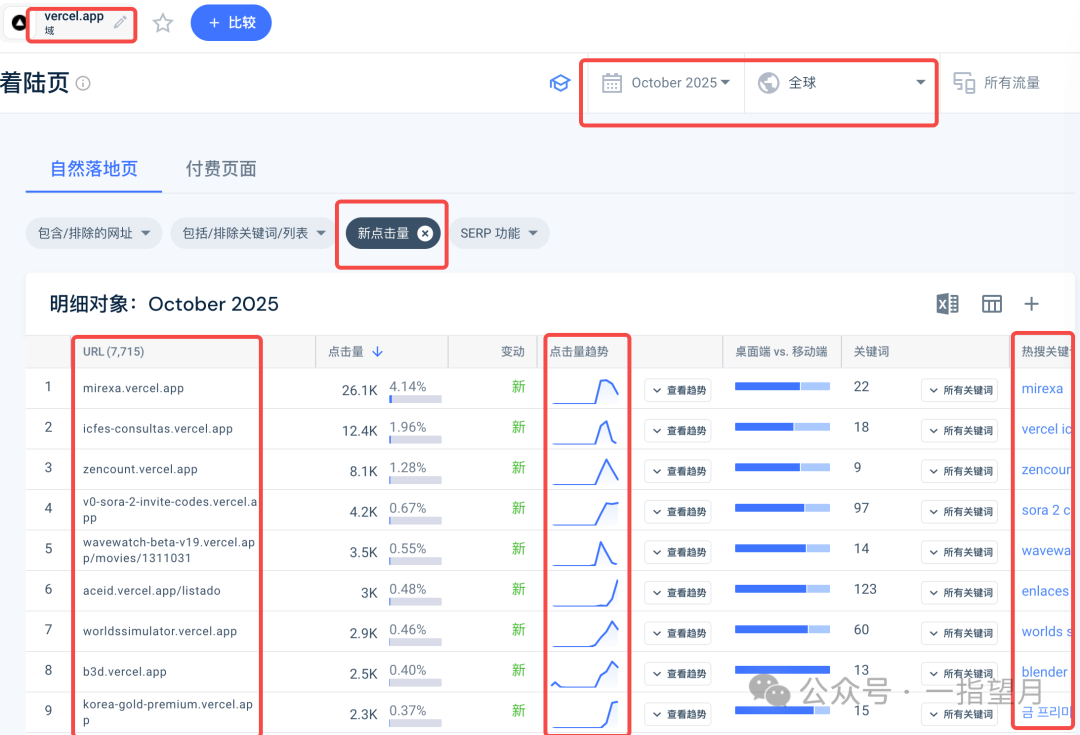The image size is (1080, 735).
Task: Expand 查看趋势 for wavewatch row
Action: click(x=678, y=552)
